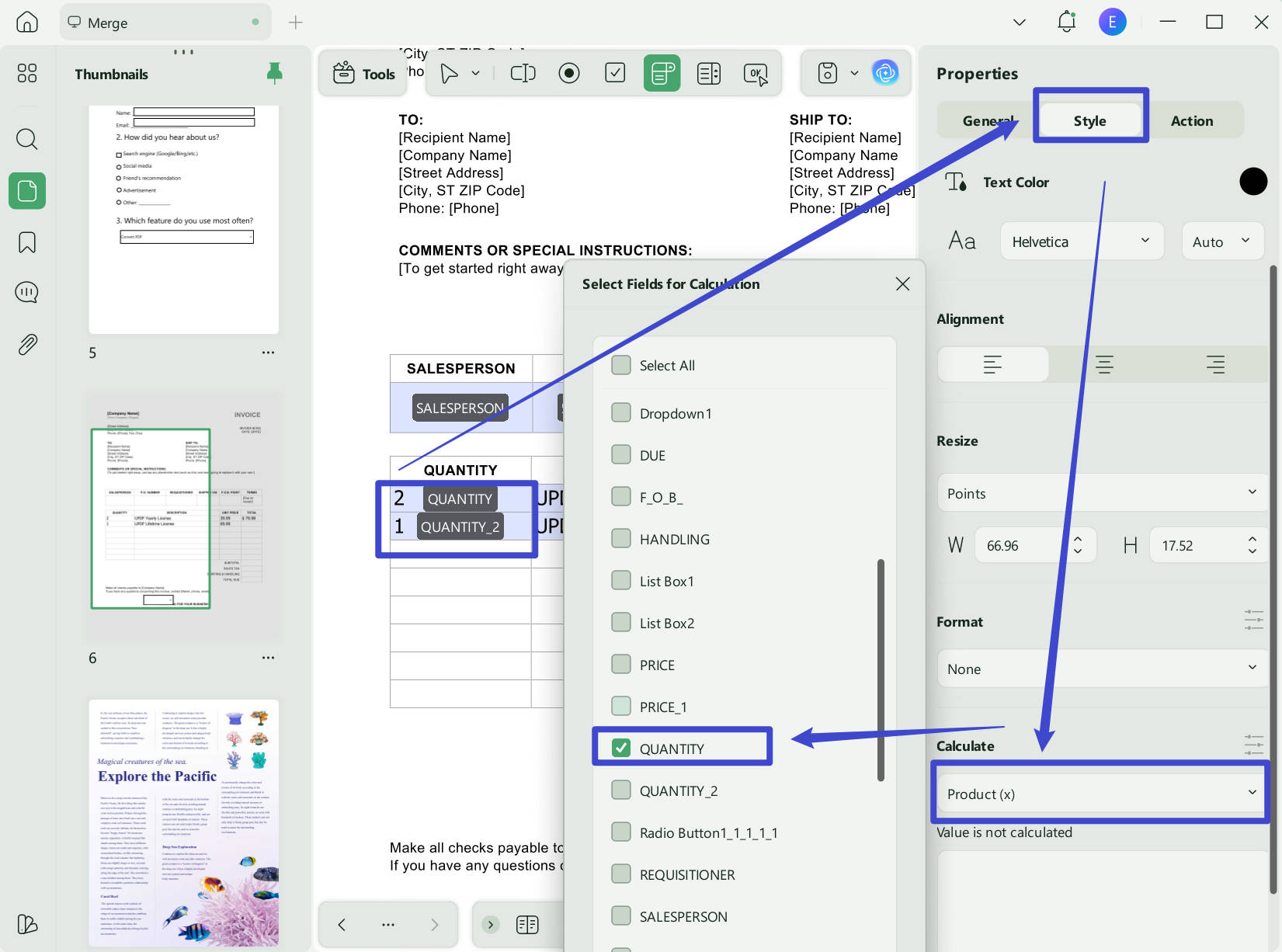Pin the Thumbnails panel

274,74
